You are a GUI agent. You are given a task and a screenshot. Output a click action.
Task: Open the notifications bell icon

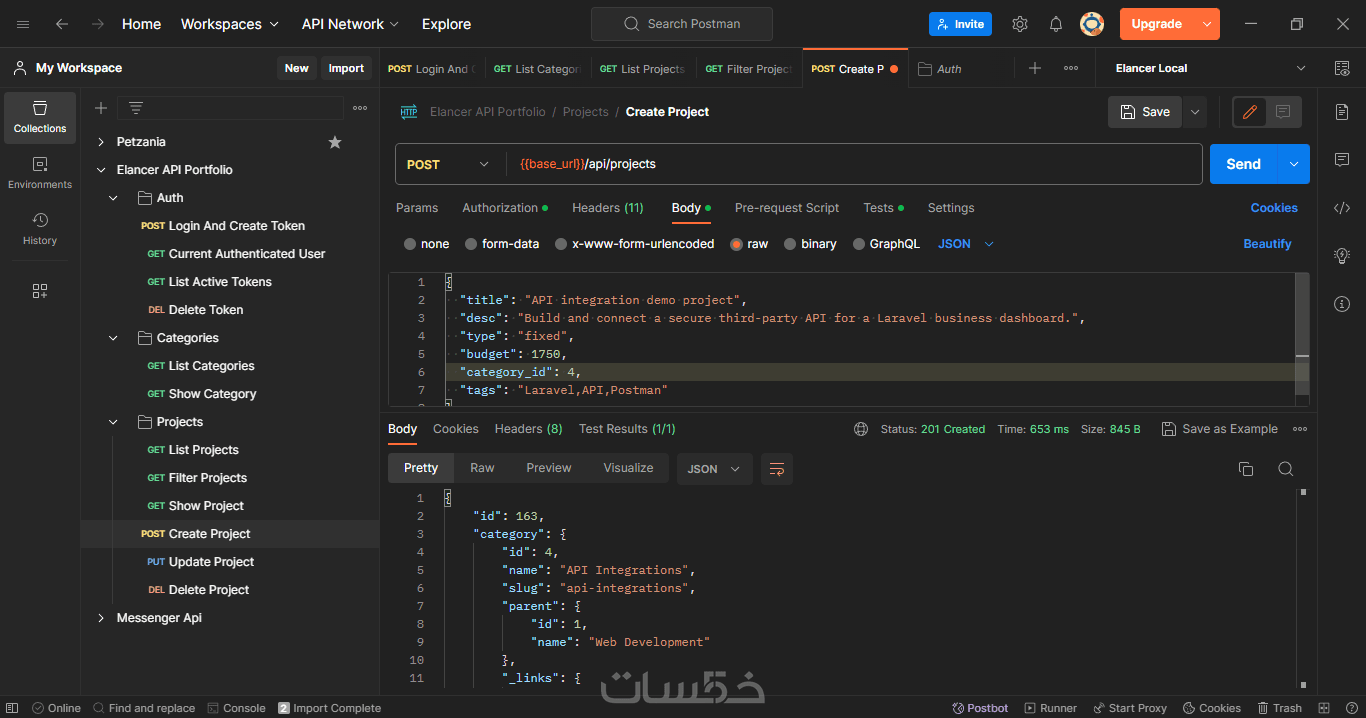click(x=1056, y=24)
